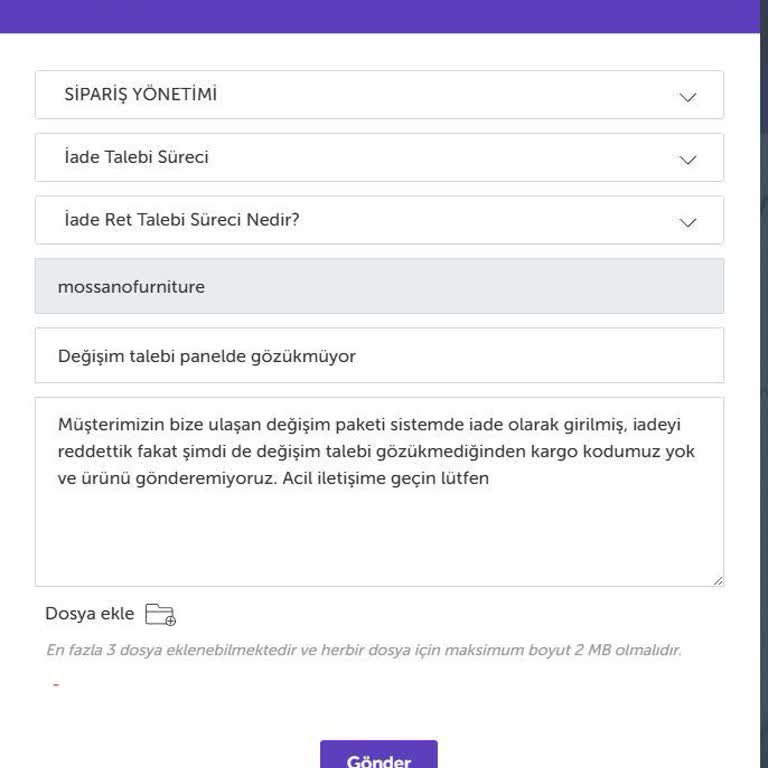Click the dark strip along the right edge
The width and height of the screenshot is (768, 768).
(764, 400)
